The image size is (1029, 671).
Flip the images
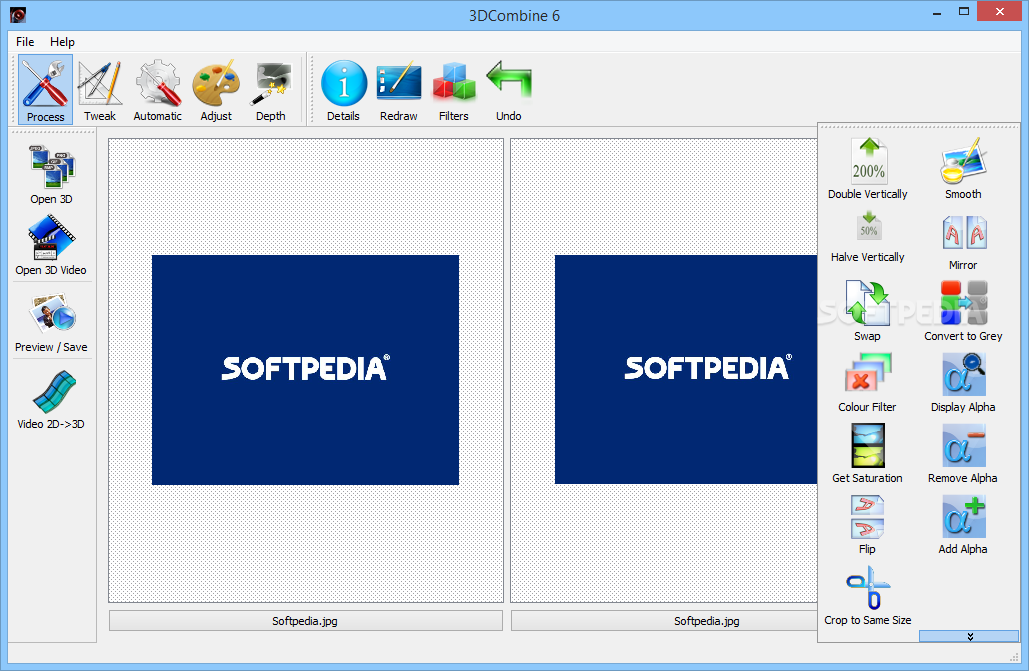[x=867, y=525]
